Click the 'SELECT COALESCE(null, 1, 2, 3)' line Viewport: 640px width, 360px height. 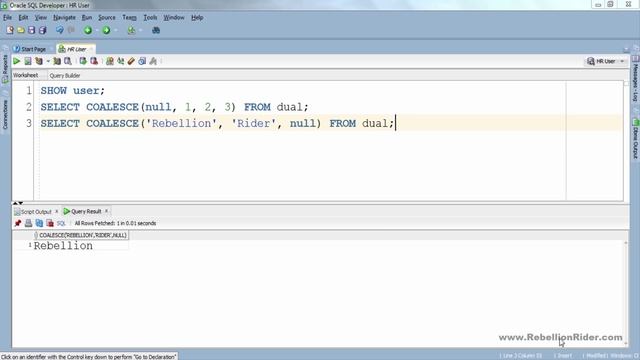(x=174, y=107)
